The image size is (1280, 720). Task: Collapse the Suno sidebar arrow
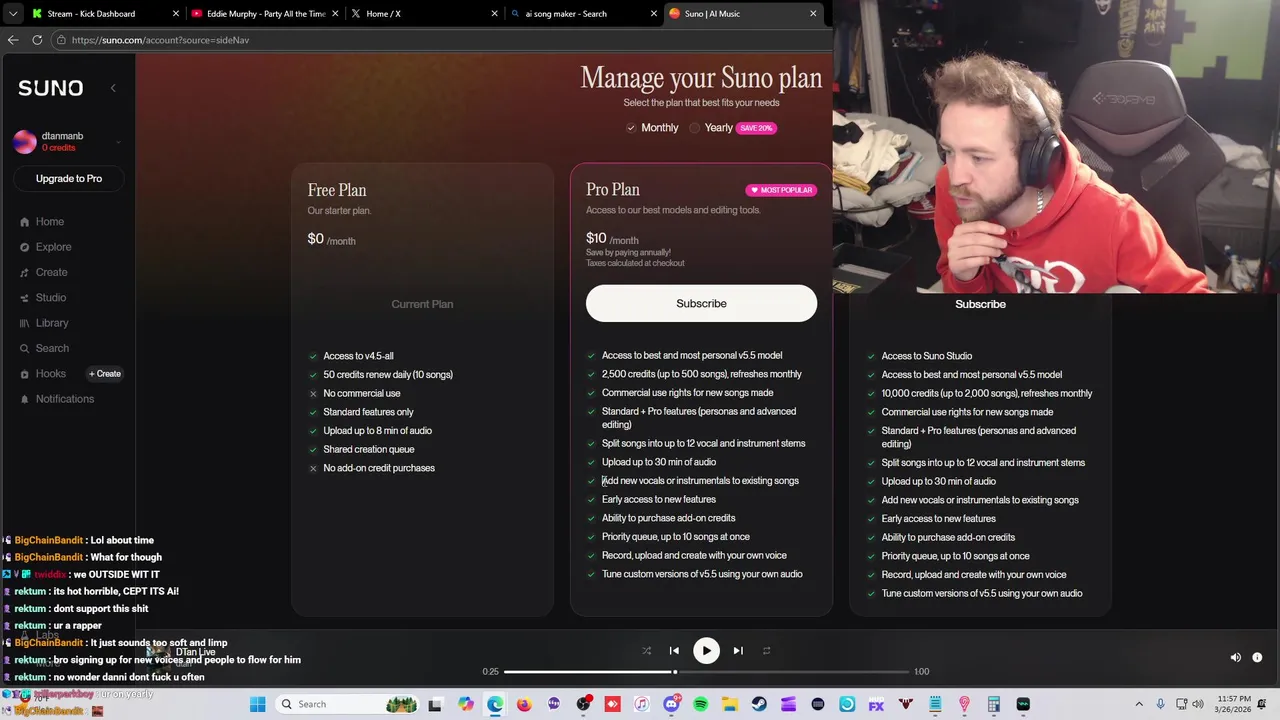(113, 88)
